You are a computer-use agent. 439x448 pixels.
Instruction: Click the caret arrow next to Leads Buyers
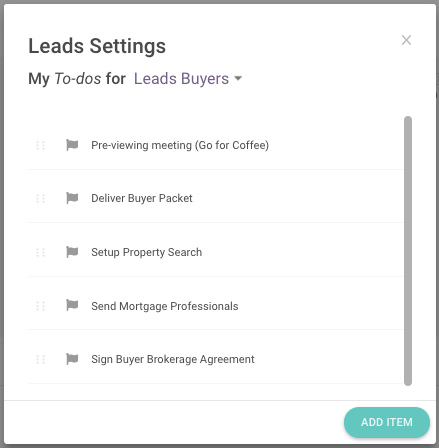click(238, 79)
